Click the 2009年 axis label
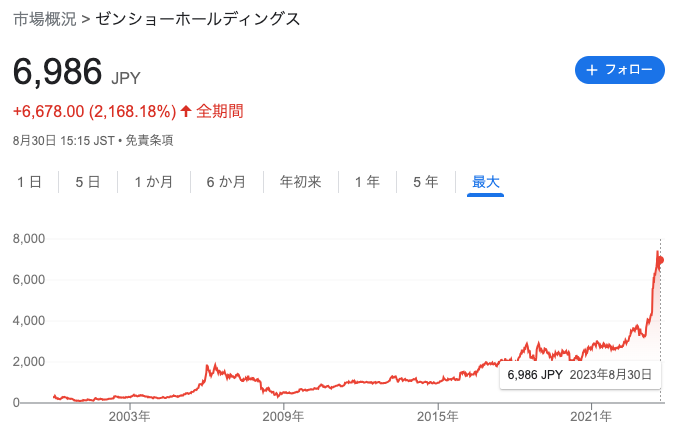677x432 pixels. click(283, 416)
